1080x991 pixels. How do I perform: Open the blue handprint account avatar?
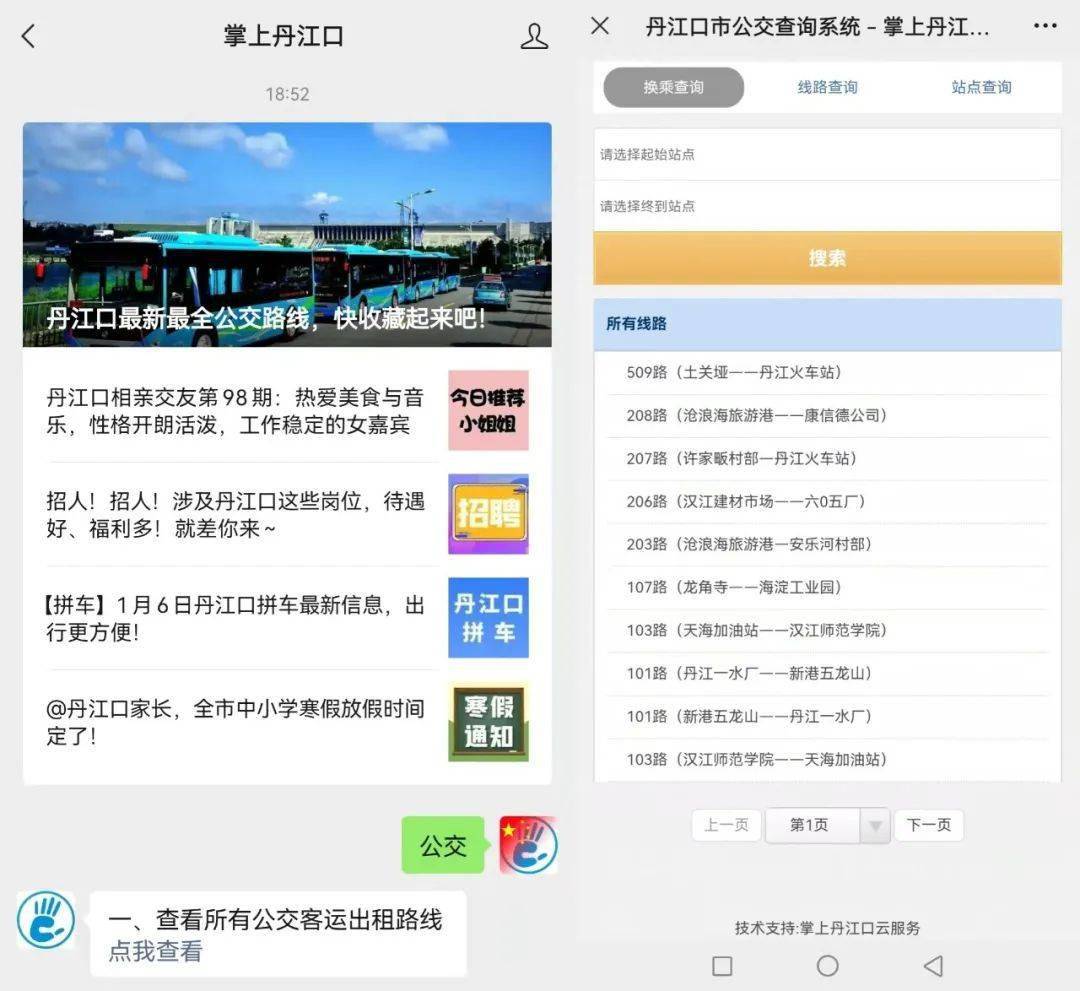(x=45, y=920)
